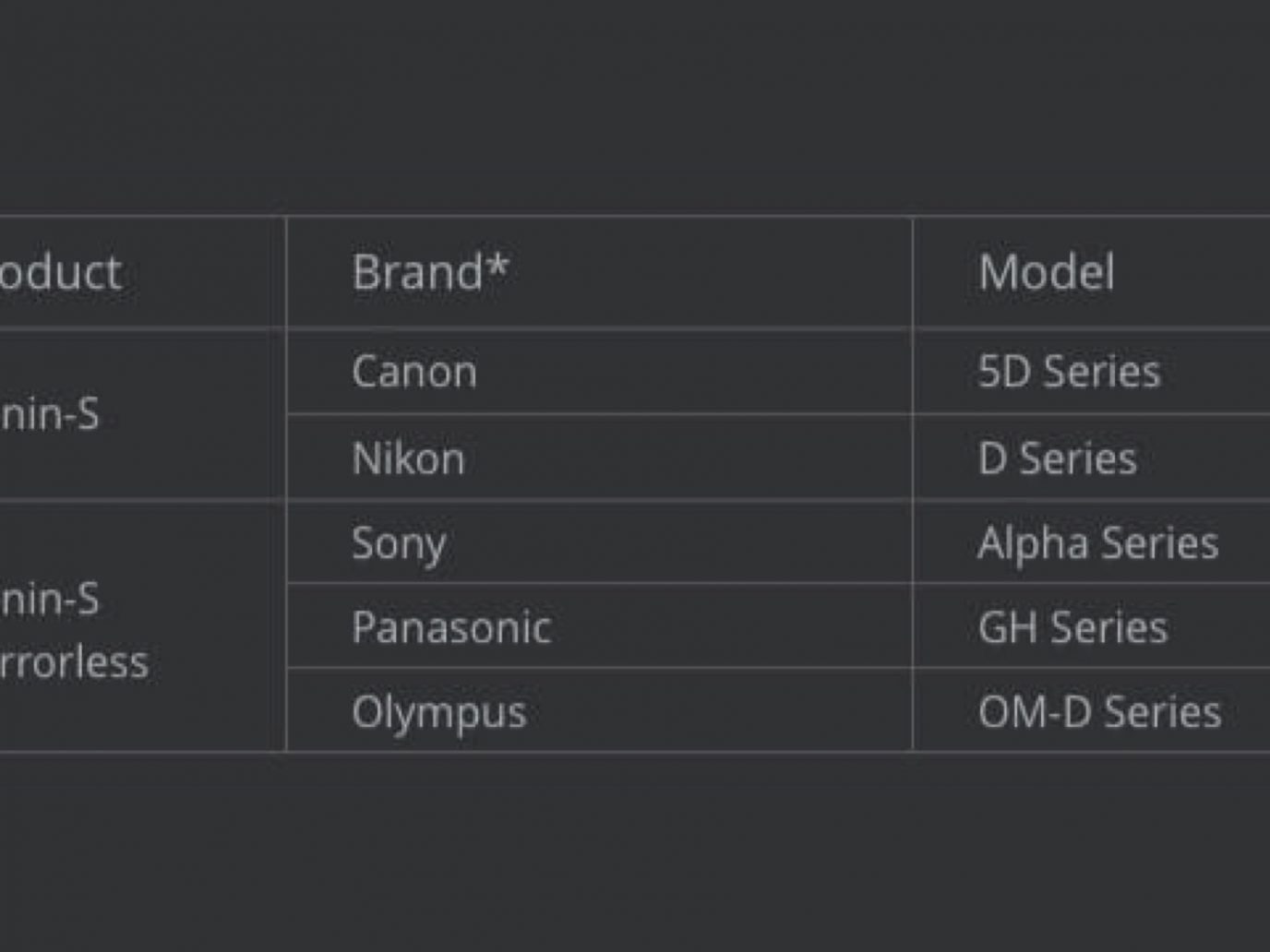The width and height of the screenshot is (1270, 952).
Task: Click the OM-D Series model cell
Action: (1099, 712)
